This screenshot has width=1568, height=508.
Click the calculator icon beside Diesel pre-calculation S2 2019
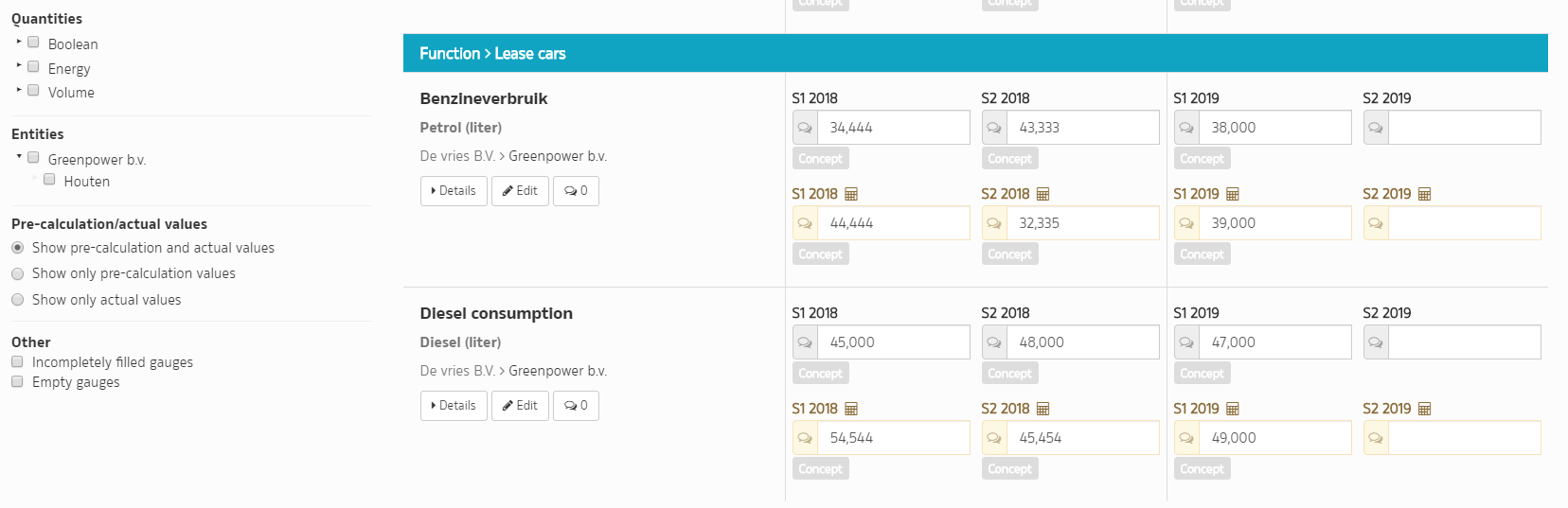click(1424, 409)
